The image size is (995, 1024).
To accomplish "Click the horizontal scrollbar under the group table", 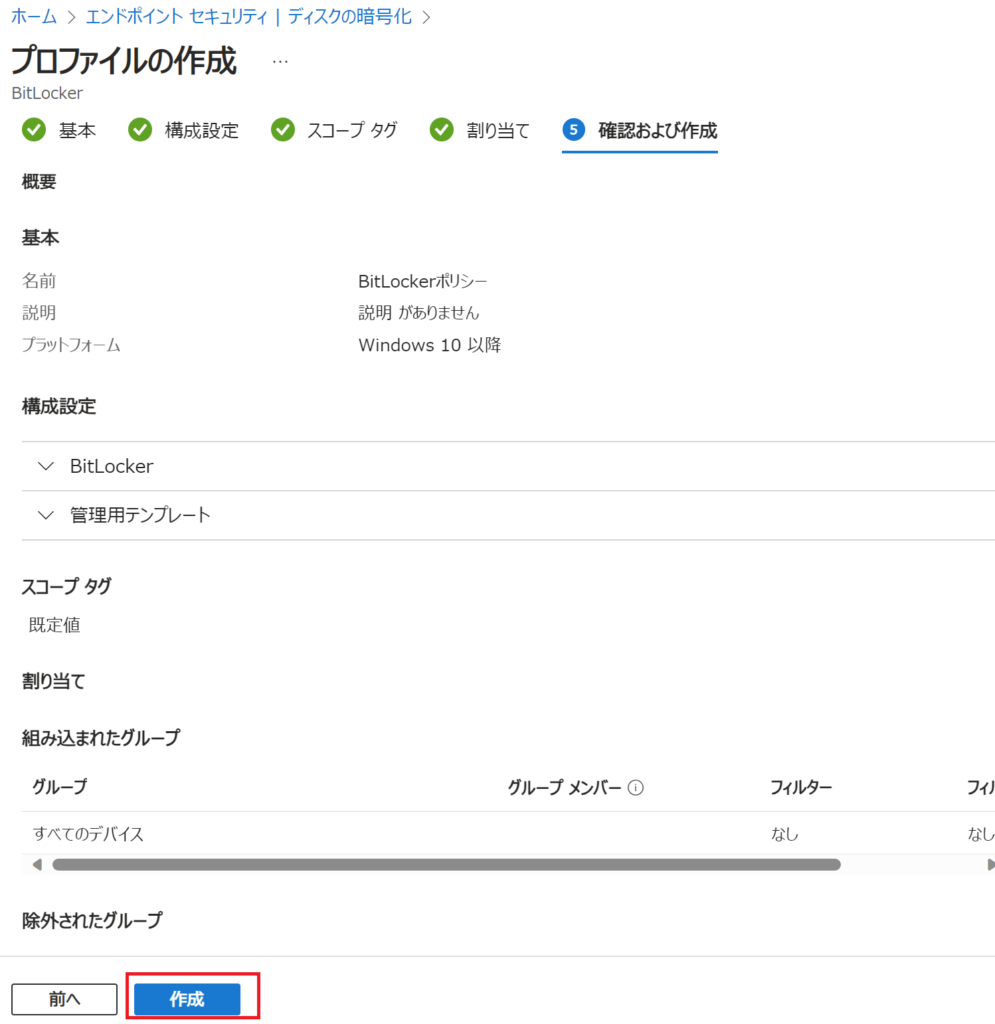I will coord(446,865).
